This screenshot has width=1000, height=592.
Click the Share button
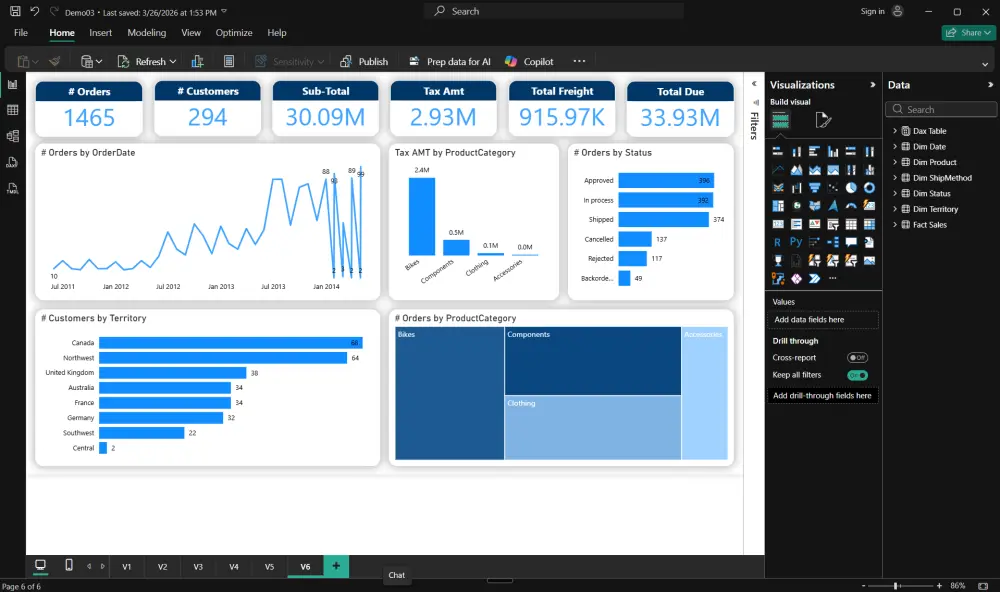tap(969, 33)
